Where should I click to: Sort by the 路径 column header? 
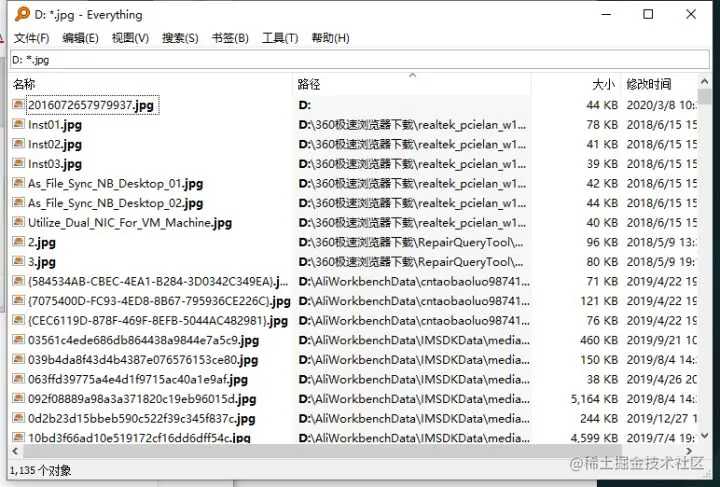pyautogui.click(x=412, y=84)
